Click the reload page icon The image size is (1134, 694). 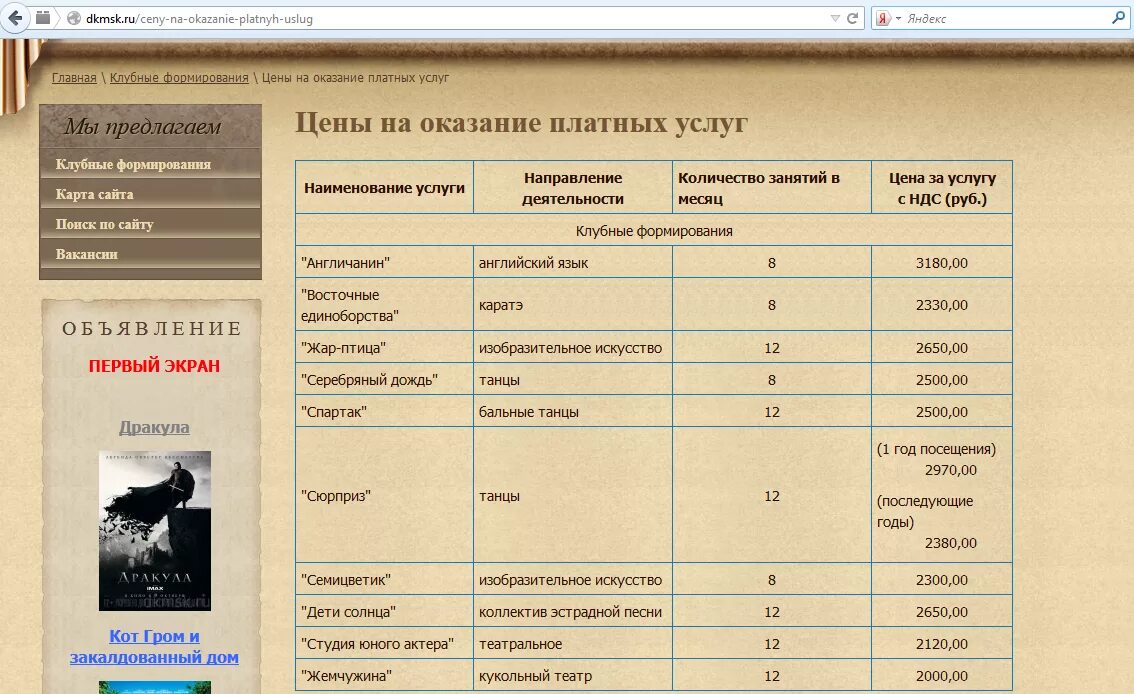pyautogui.click(x=853, y=18)
